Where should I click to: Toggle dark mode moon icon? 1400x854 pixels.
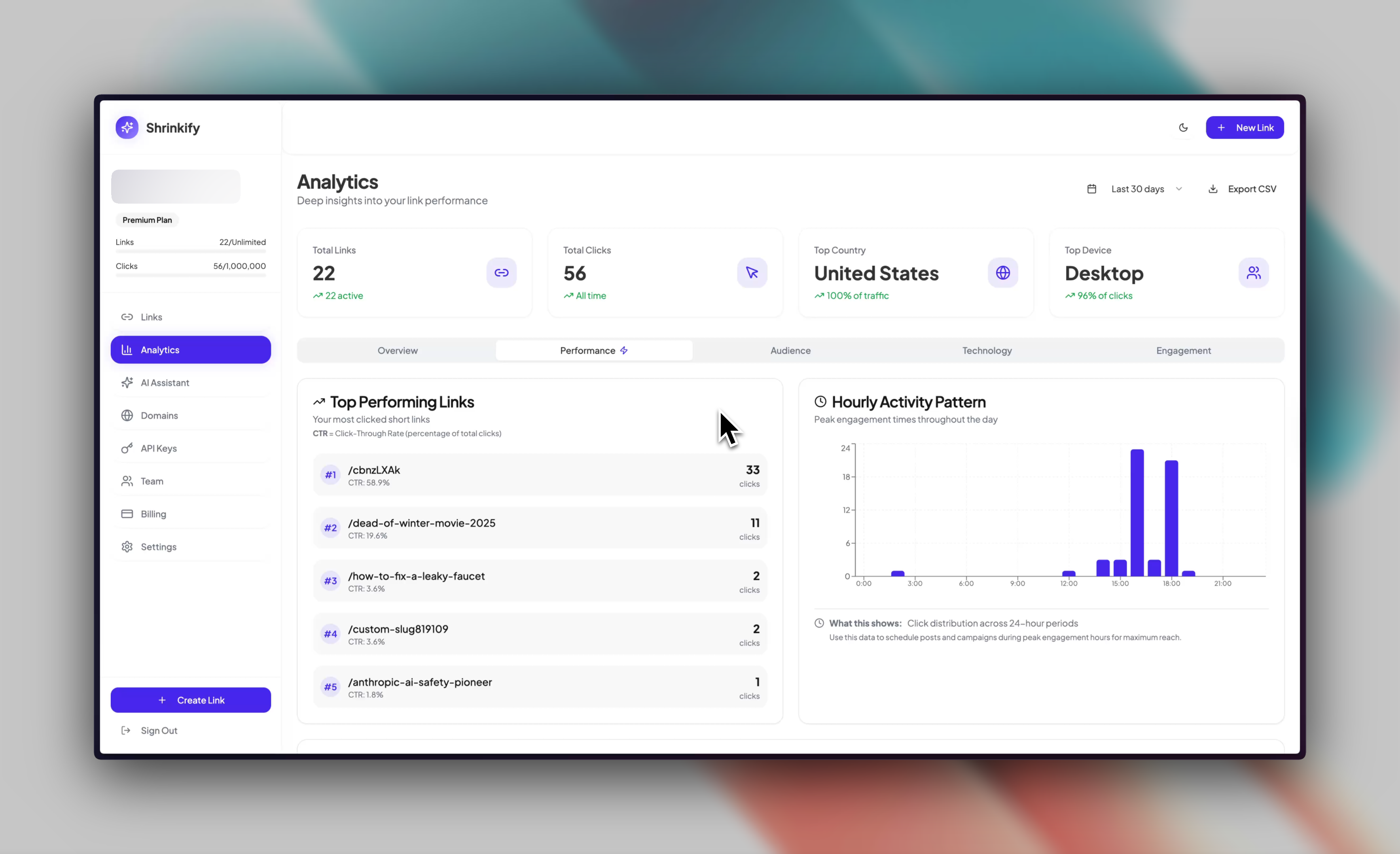coord(1183,128)
